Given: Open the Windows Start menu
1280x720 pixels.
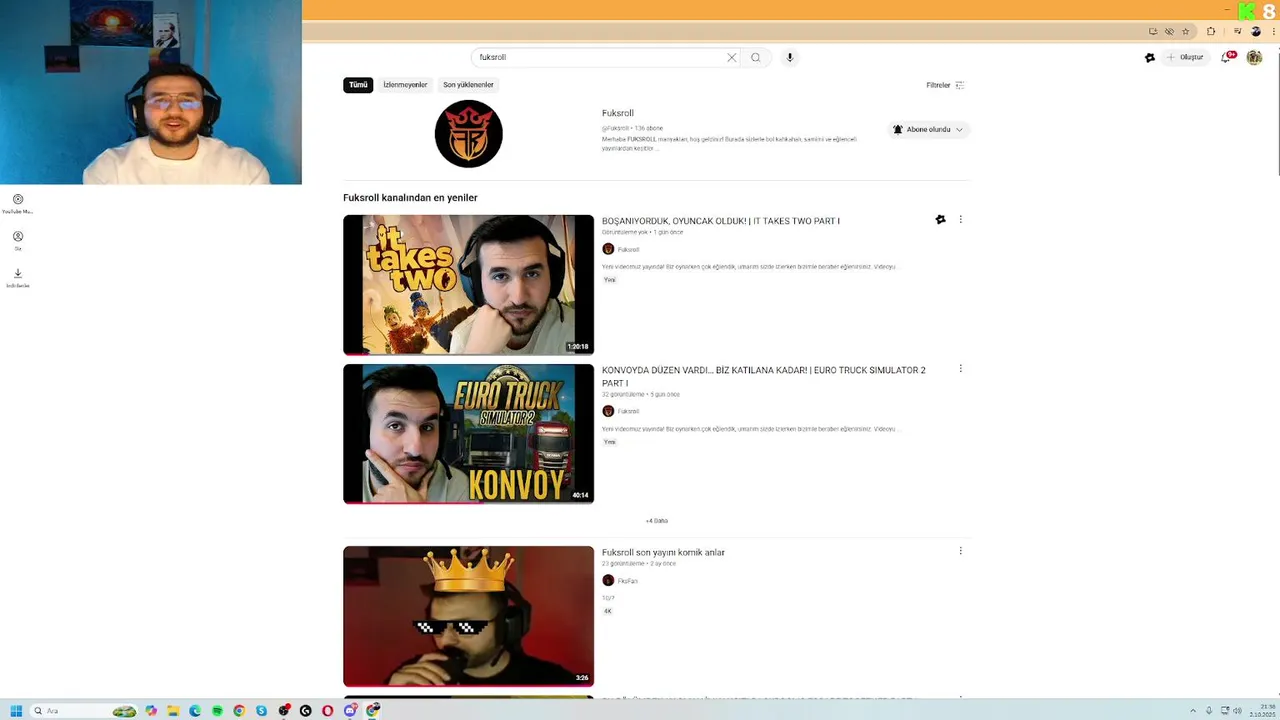Looking at the screenshot, I should pyautogui.click(x=16, y=711).
